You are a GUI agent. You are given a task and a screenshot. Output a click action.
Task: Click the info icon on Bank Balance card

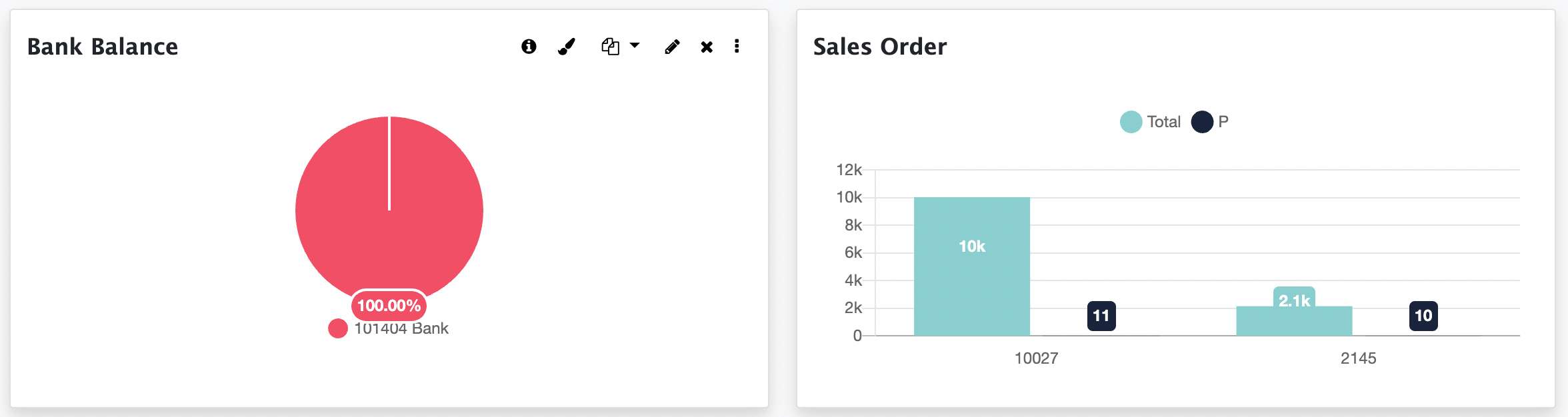coord(529,46)
